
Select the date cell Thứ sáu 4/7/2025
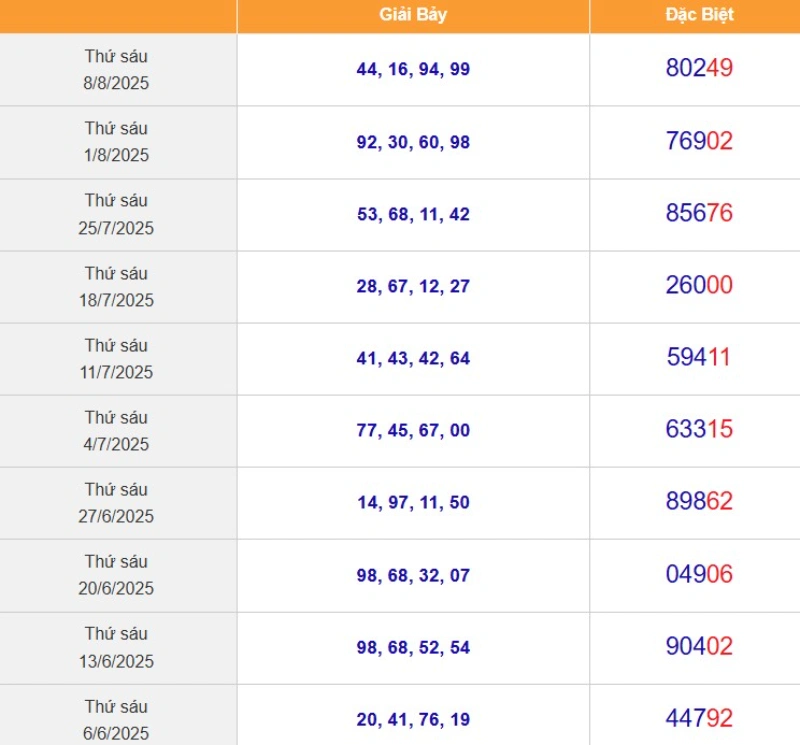[116, 431]
